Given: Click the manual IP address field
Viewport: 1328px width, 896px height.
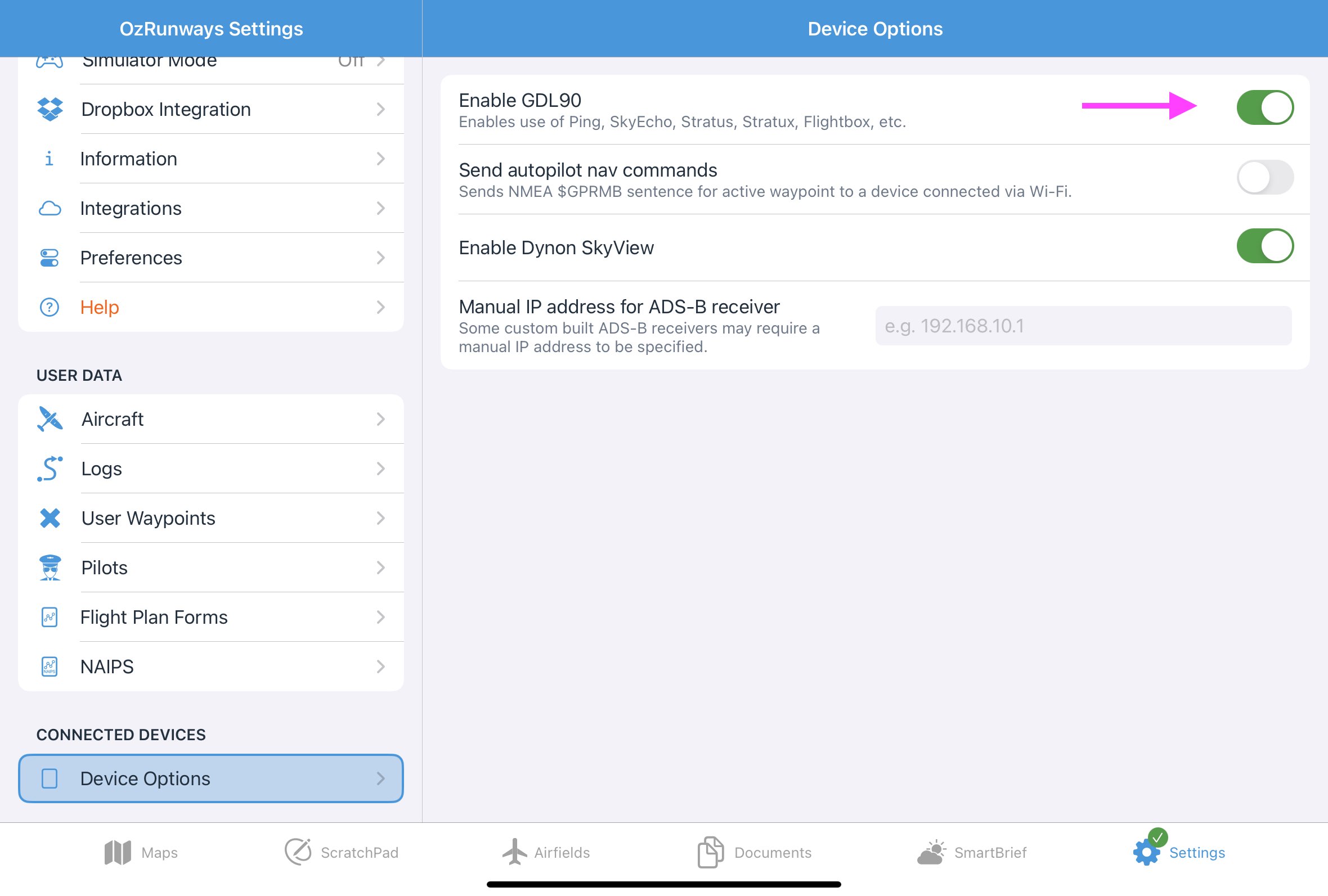Looking at the screenshot, I should pos(1083,326).
